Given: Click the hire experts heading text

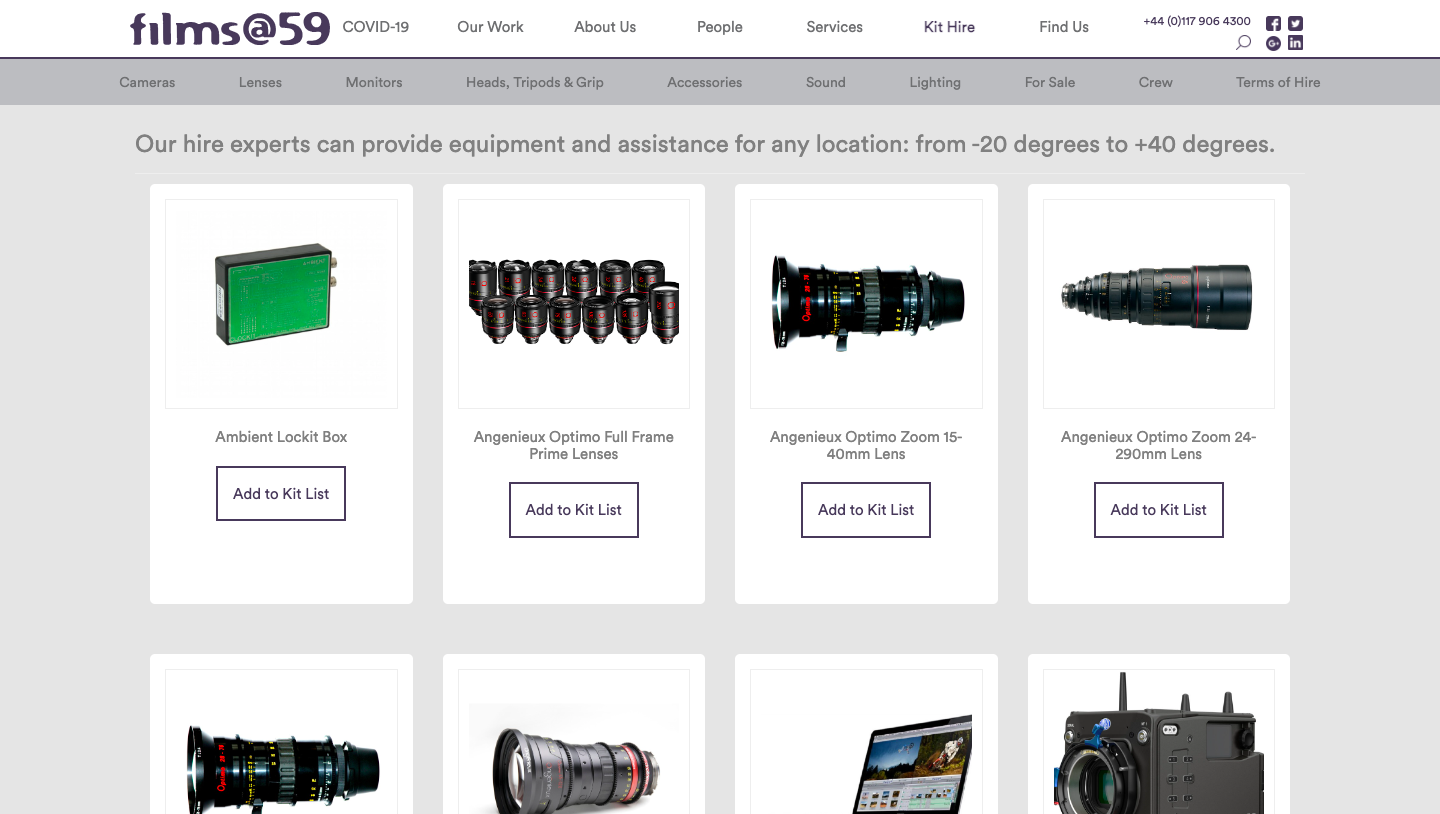Looking at the screenshot, I should (705, 144).
